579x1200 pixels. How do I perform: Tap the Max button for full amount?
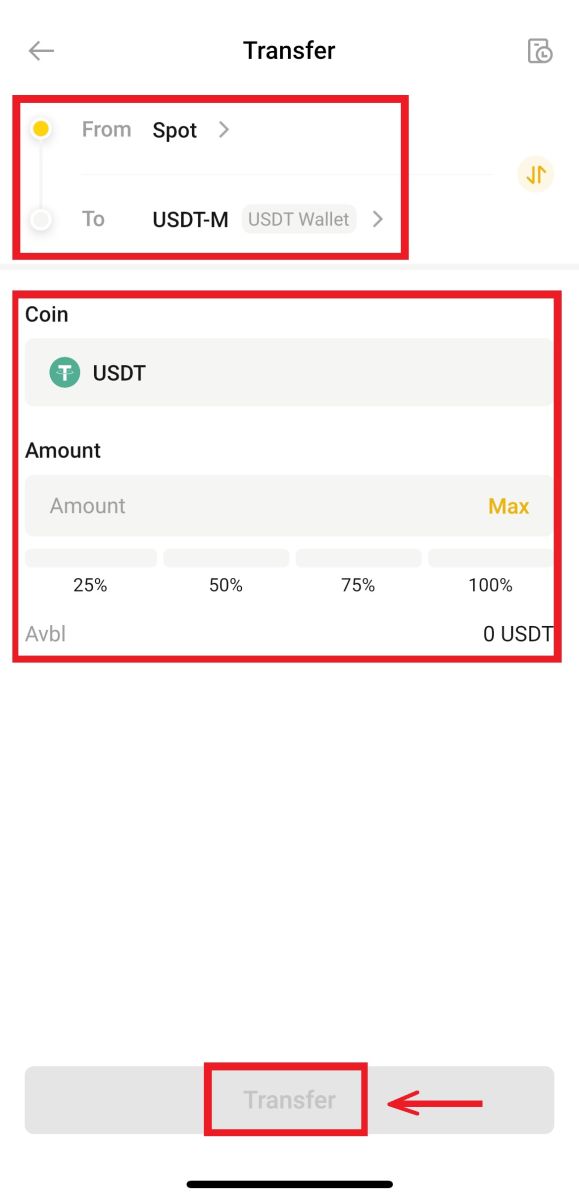pyautogui.click(x=509, y=506)
